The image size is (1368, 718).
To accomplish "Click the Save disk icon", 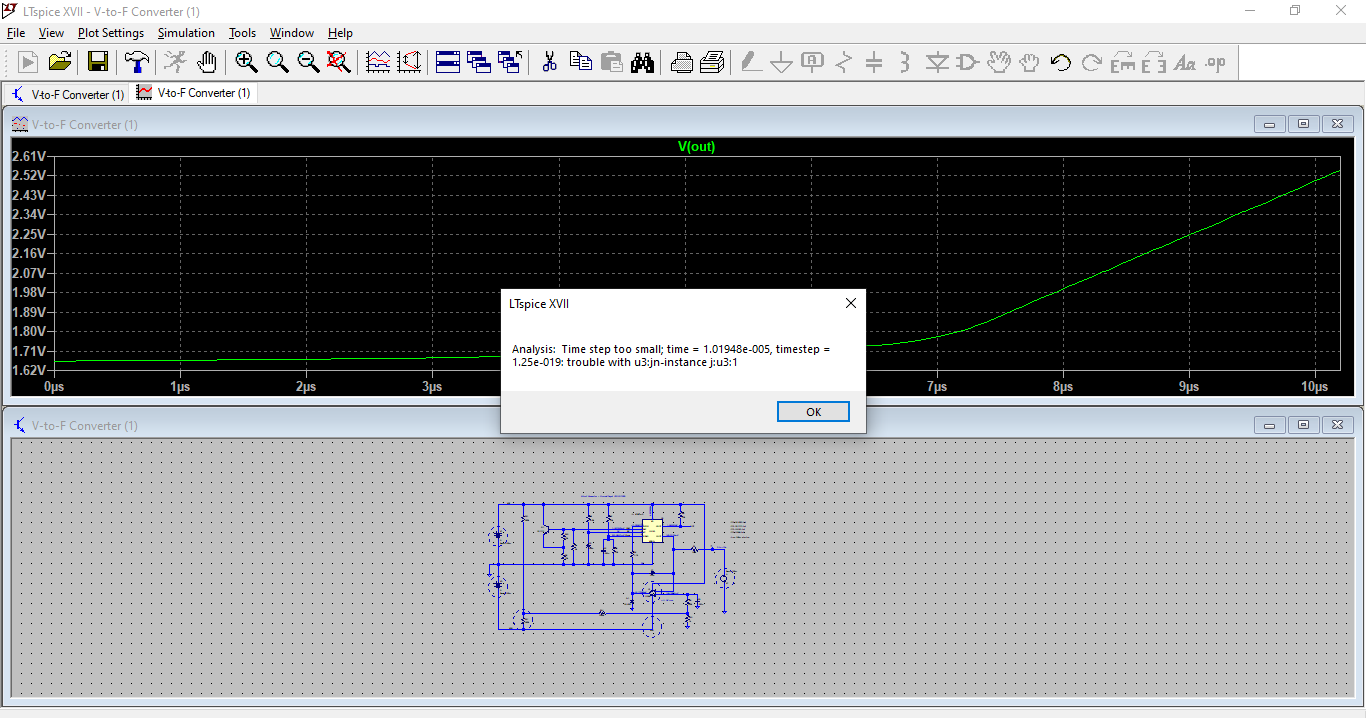I will pos(98,62).
